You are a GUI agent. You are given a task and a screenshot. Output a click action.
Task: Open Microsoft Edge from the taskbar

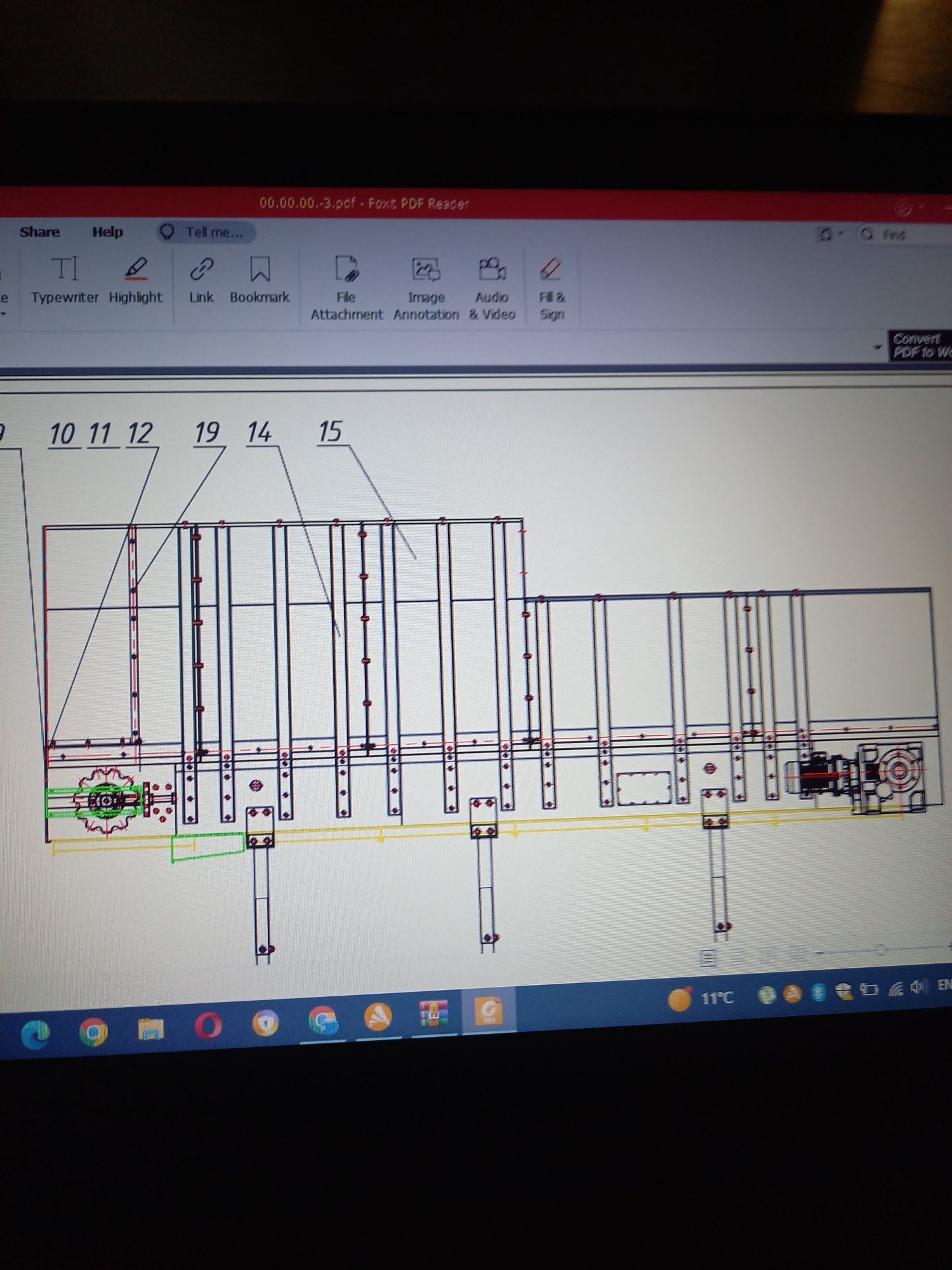[x=36, y=1036]
